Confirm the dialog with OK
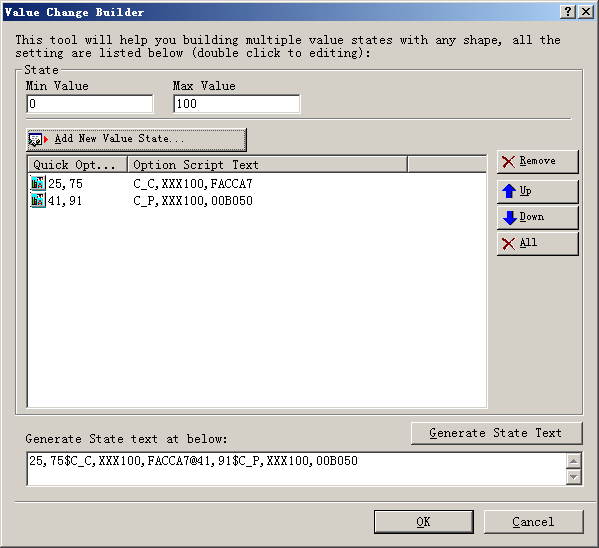 [424, 522]
